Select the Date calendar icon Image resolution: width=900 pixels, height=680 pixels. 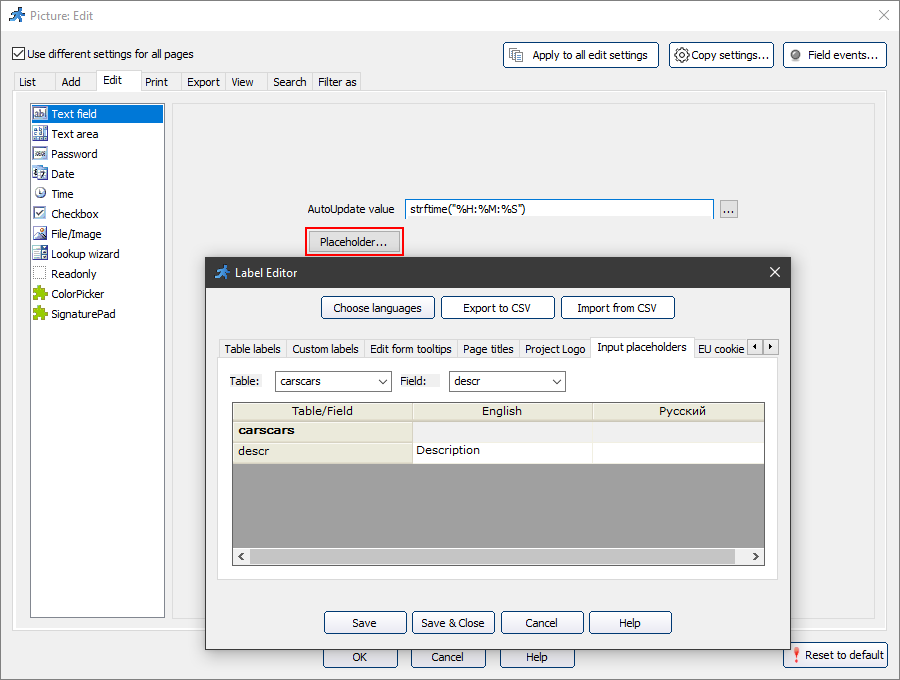(x=40, y=174)
